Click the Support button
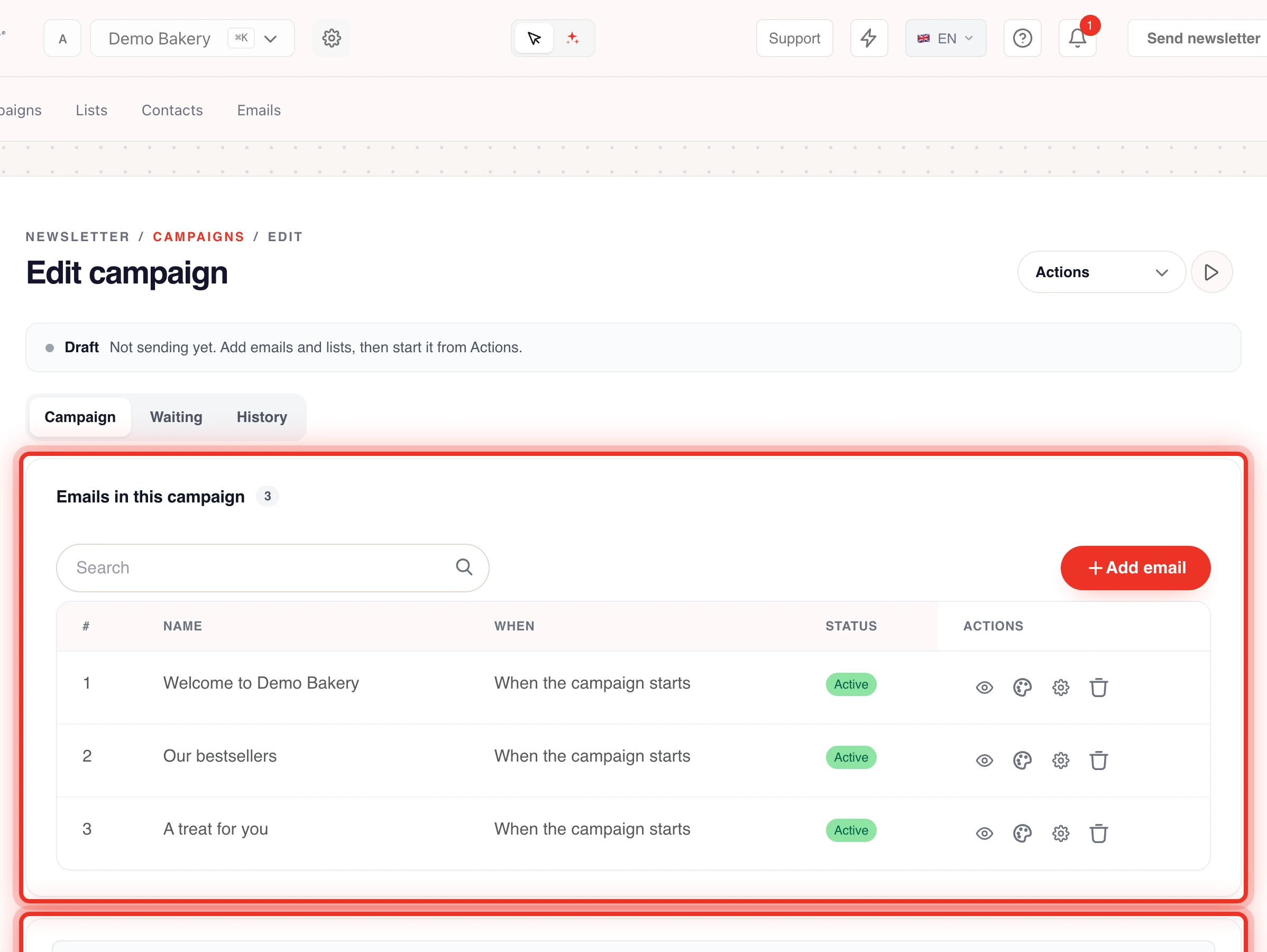1267x952 pixels. coord(794,39)
